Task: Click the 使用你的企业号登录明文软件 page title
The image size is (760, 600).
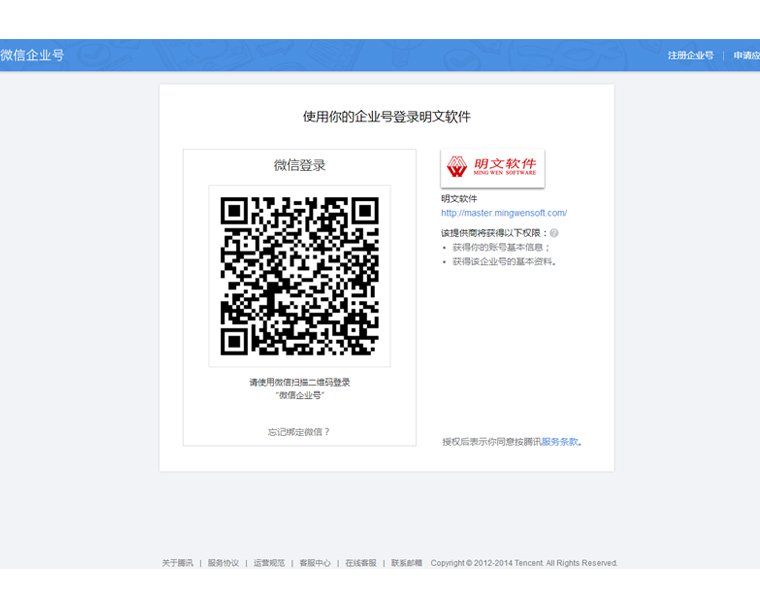Action: (x=386, y=117)
